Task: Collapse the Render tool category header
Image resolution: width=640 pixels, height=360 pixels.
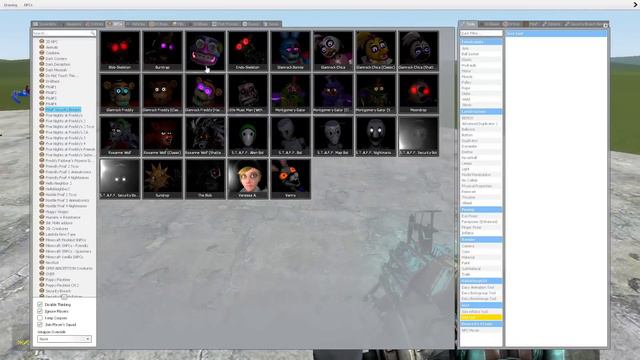Action: tap(480, 240)
